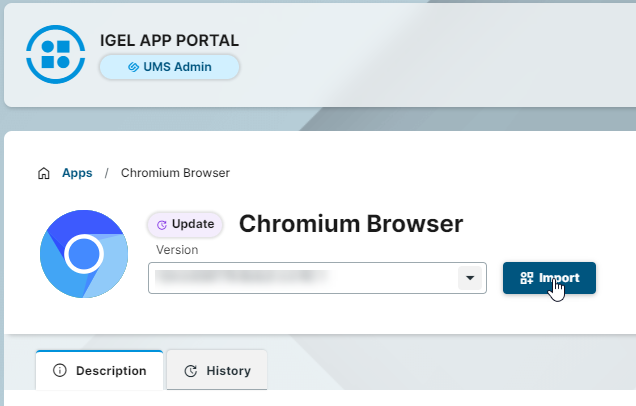636x406 pixels.
Task: Switch to the Description tab
Action: [99, 370]
